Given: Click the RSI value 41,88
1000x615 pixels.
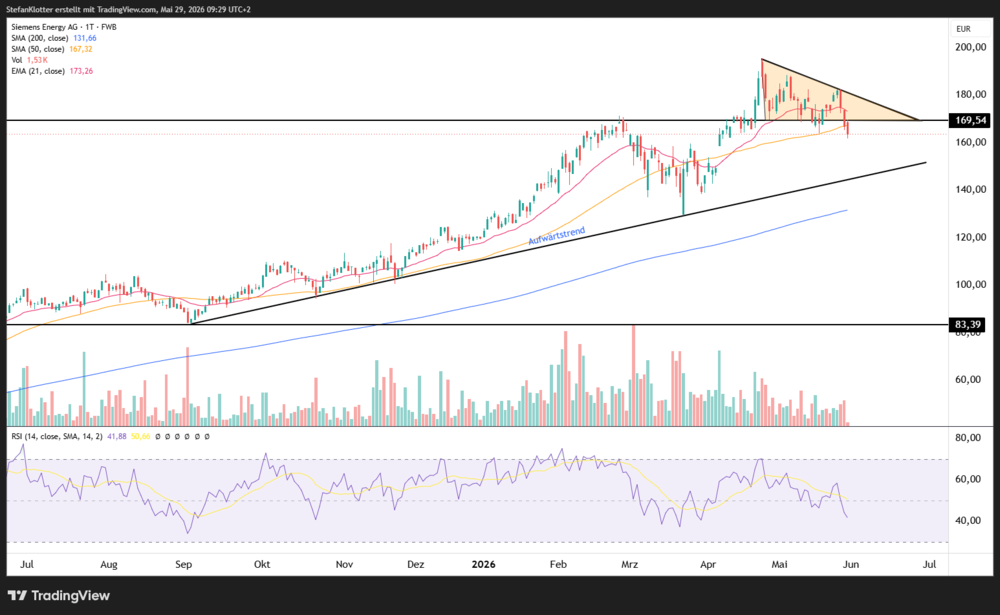Looking at the screenshot, I should pyautogui.click(x=117, y=436).
